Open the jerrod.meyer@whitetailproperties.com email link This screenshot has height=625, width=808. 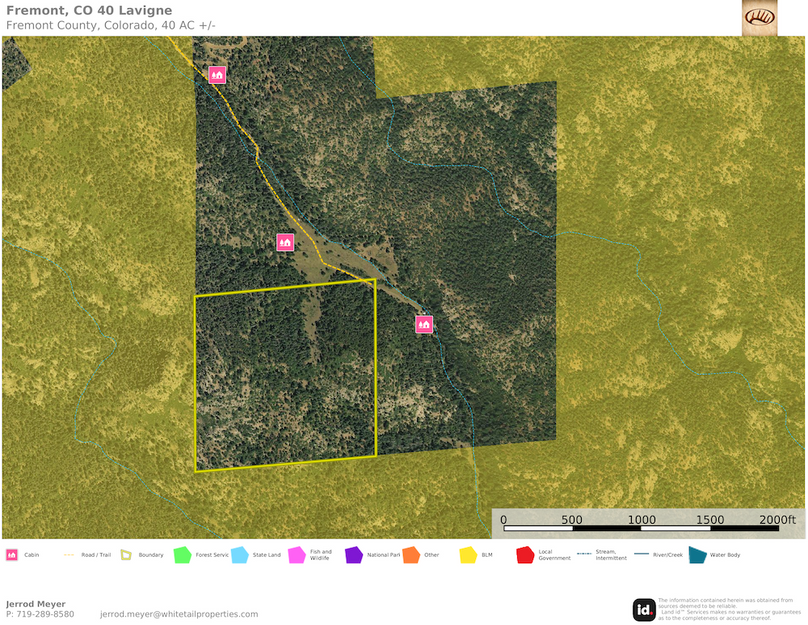pos(179,614)
